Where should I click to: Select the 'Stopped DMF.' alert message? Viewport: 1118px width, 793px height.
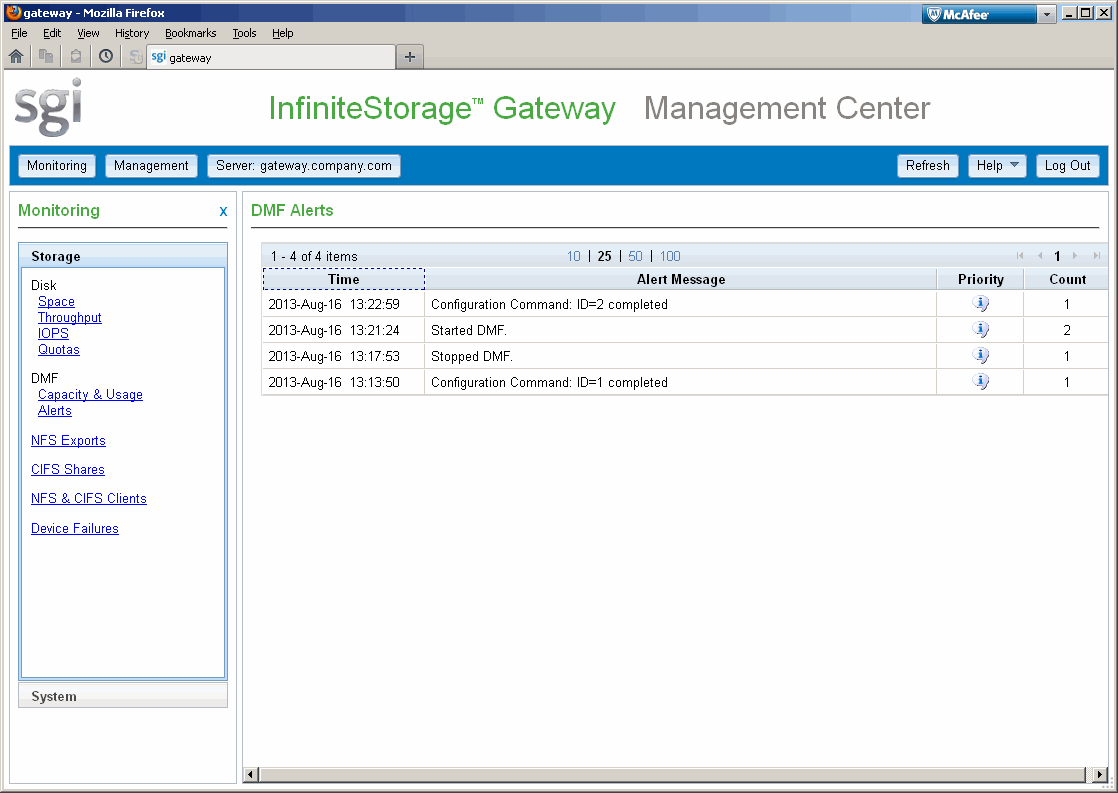(x=472, y=356)
